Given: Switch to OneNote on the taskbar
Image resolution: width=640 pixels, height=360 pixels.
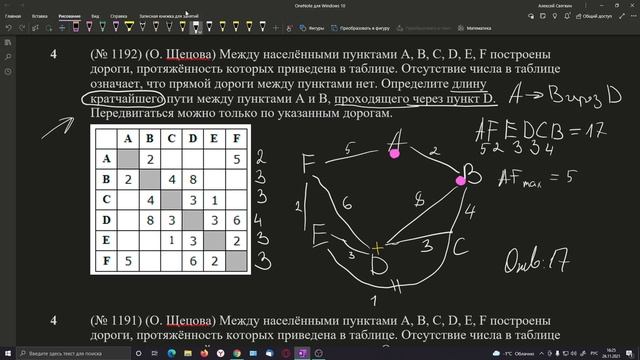Looking at the screenshot, I should point(302,353).
